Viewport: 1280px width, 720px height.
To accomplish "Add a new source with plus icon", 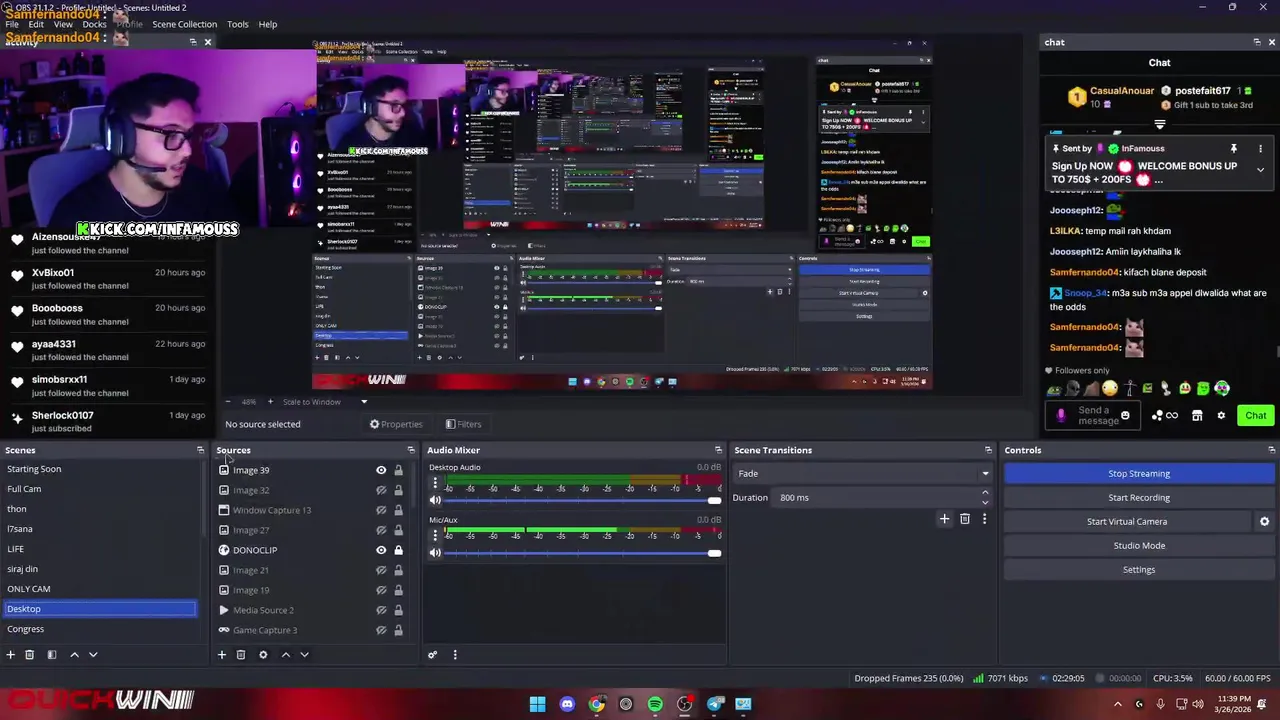I will tap(222, 655).
